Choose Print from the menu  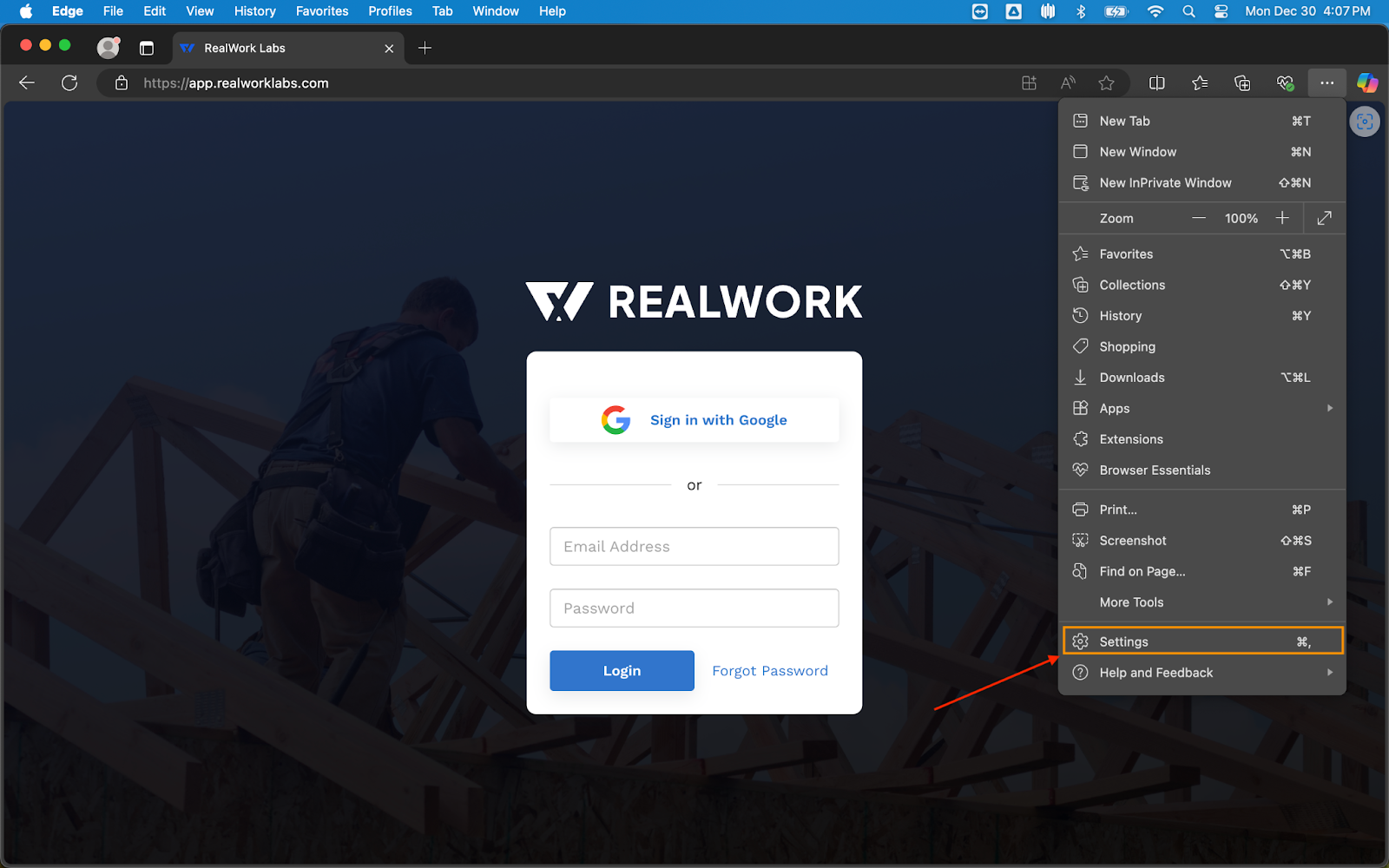(x=1202, y=510)
